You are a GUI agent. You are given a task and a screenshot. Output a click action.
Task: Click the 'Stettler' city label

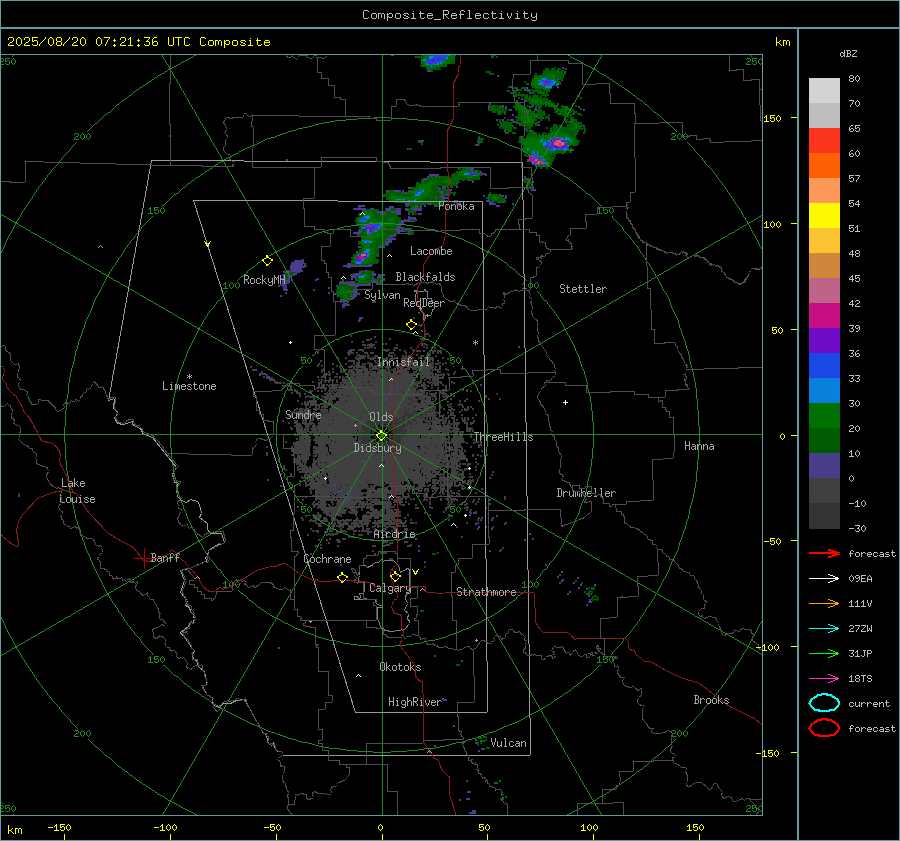pos(583,289)
